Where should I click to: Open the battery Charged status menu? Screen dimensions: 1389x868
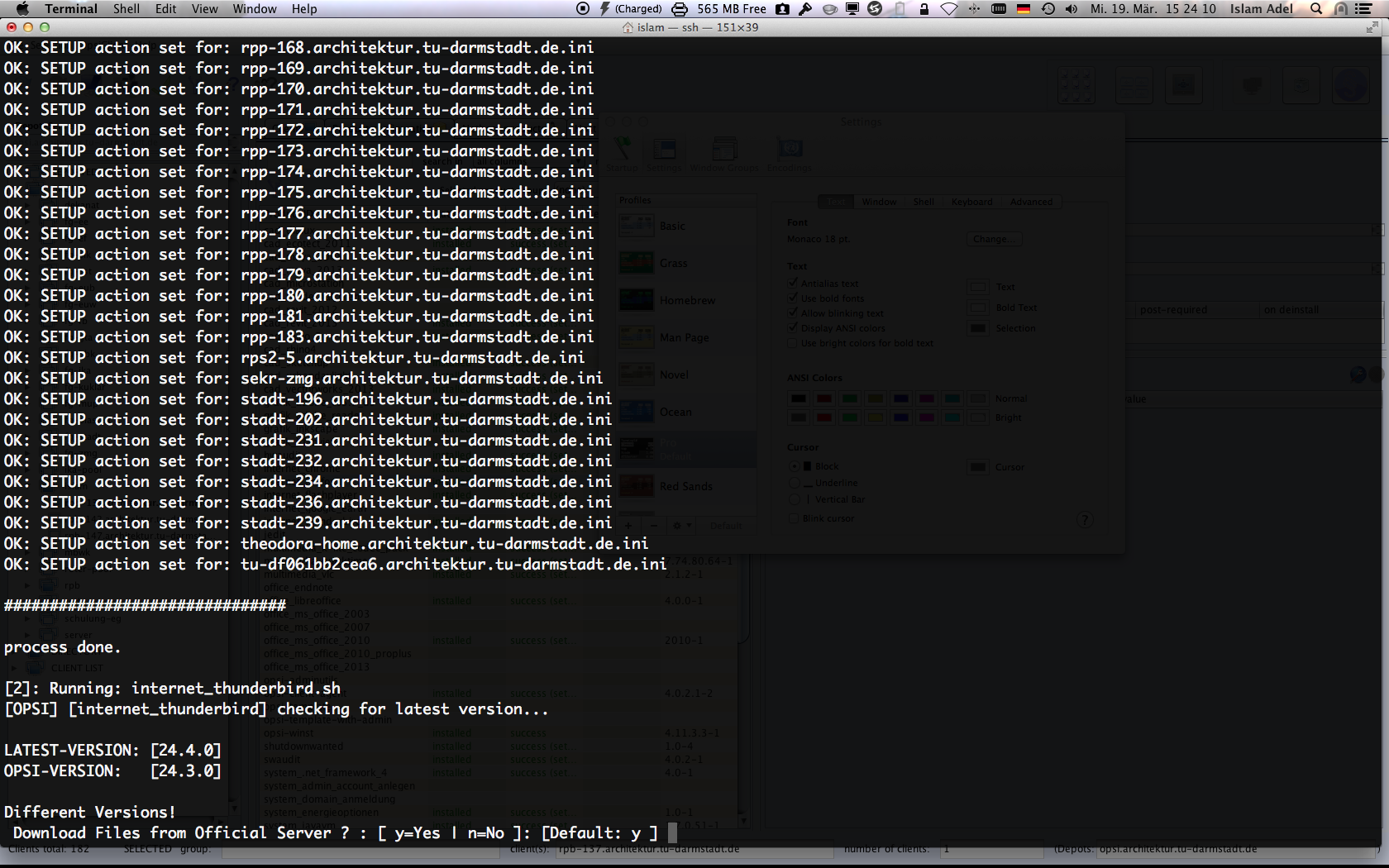(x=632, y=9)
